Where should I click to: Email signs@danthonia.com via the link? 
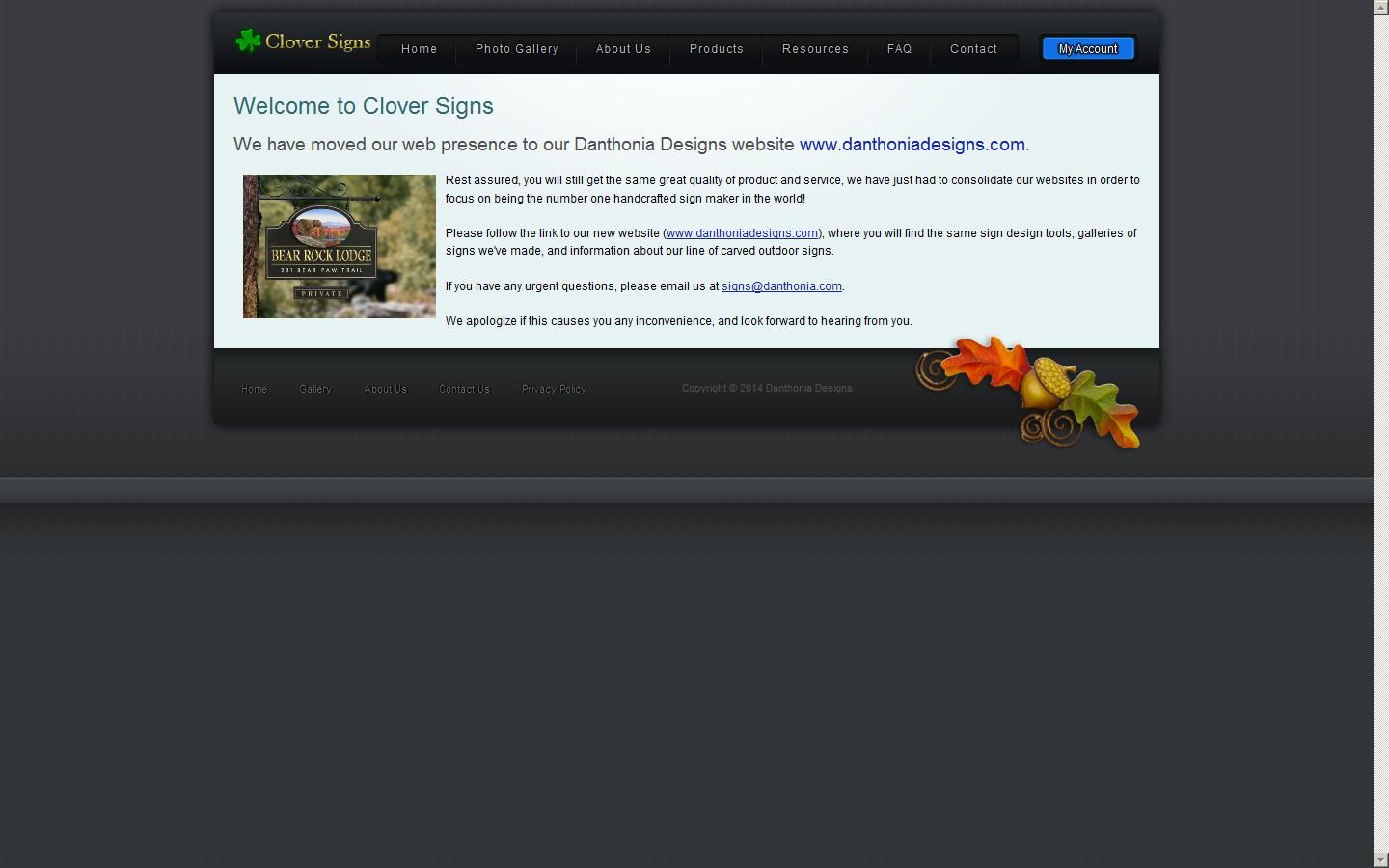(781, 286)
